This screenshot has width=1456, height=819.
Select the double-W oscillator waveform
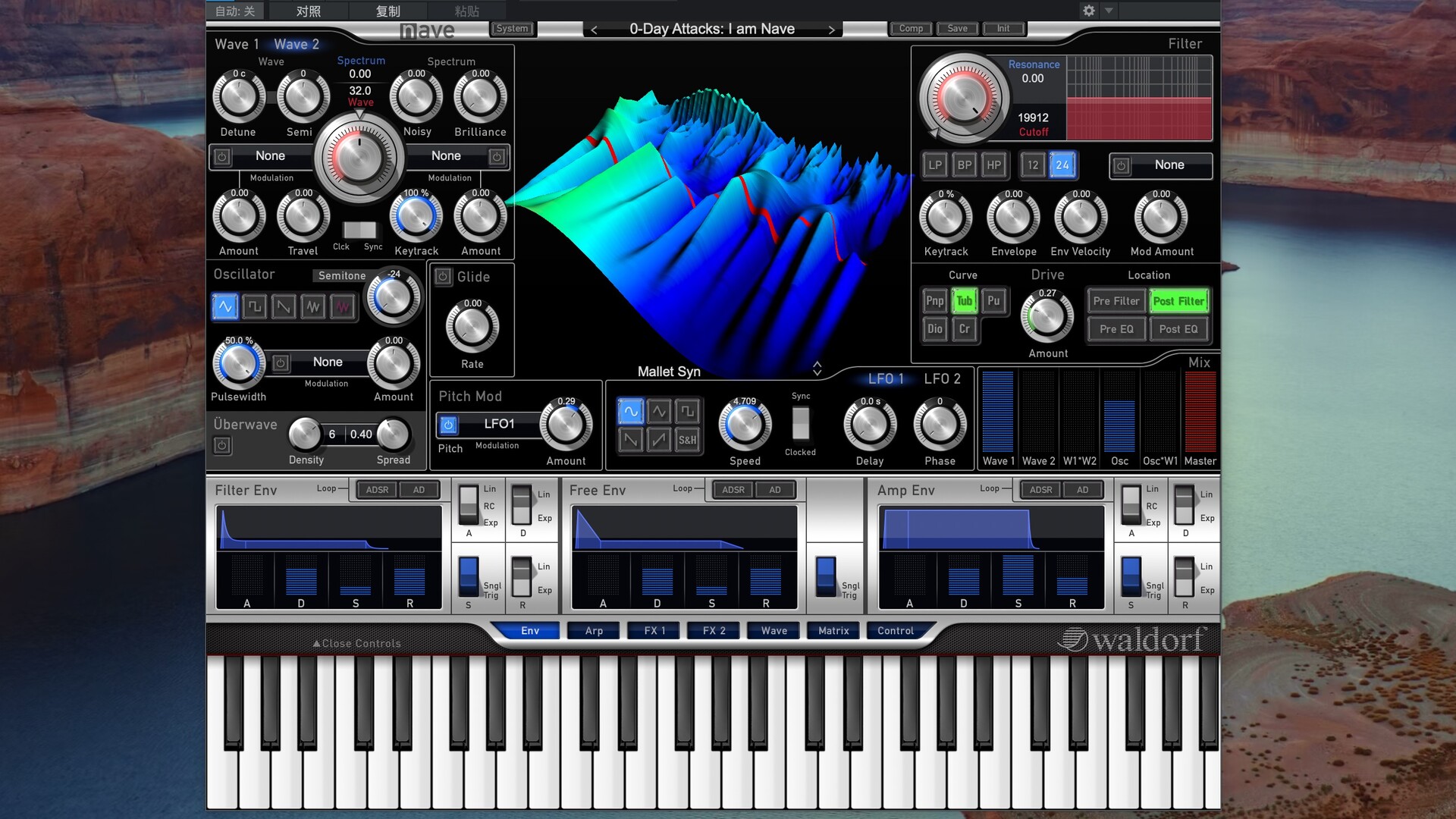(313, 306)
